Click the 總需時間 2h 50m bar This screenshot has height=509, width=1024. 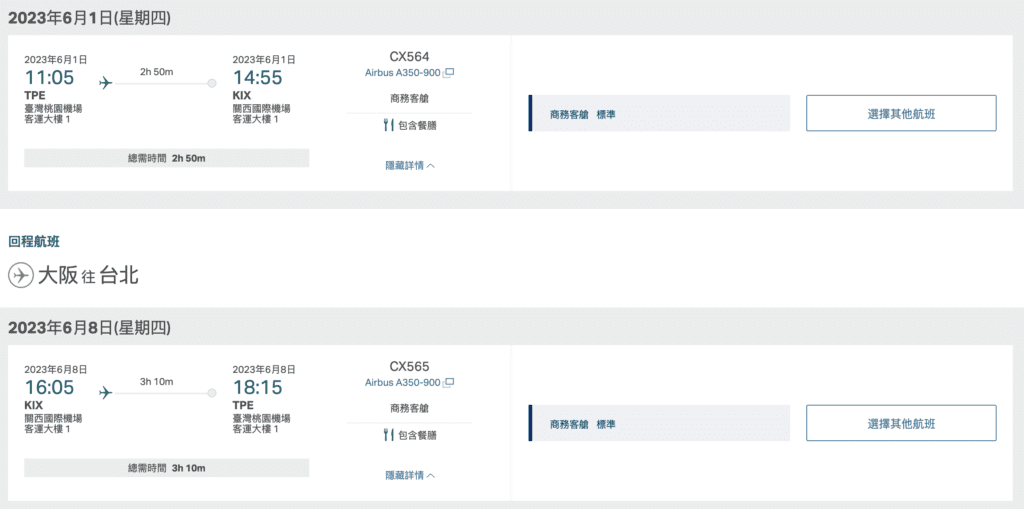167,158
